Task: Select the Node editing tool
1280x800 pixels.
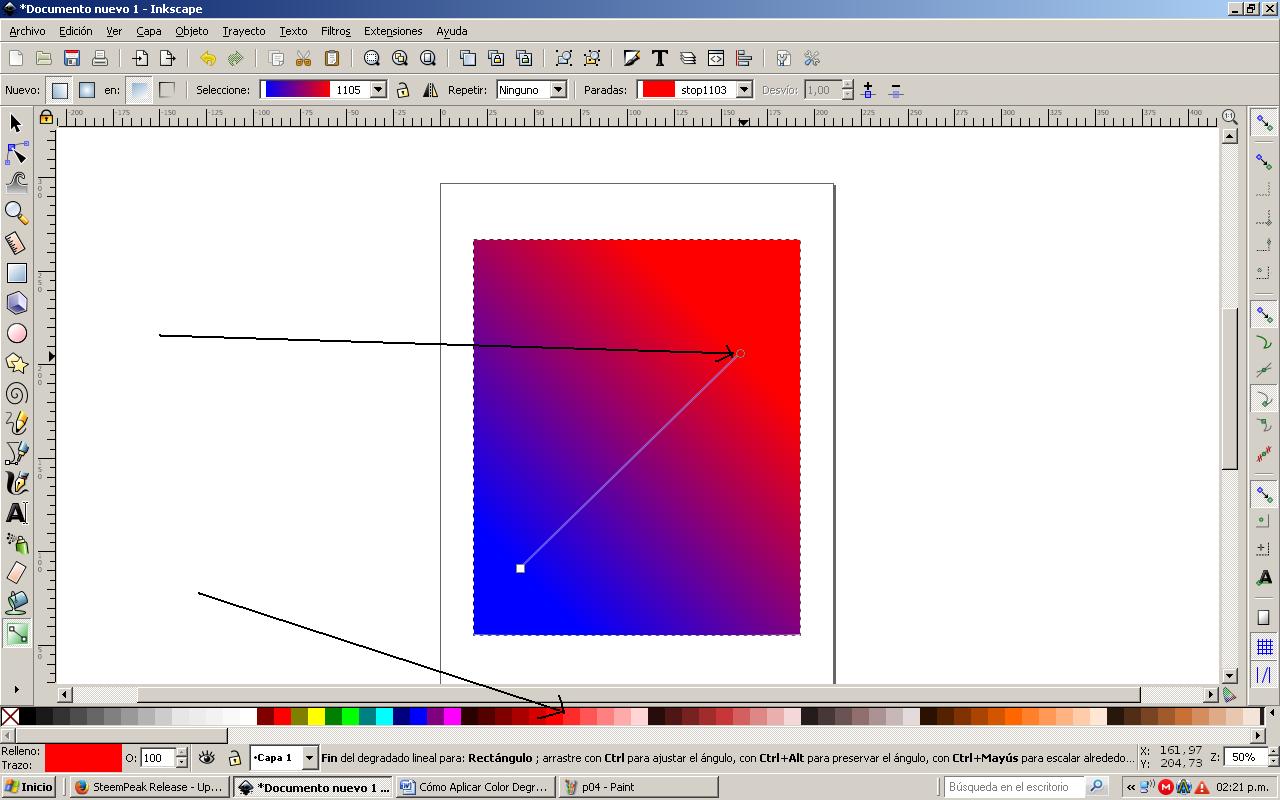Action: click(x=16, y=153)
